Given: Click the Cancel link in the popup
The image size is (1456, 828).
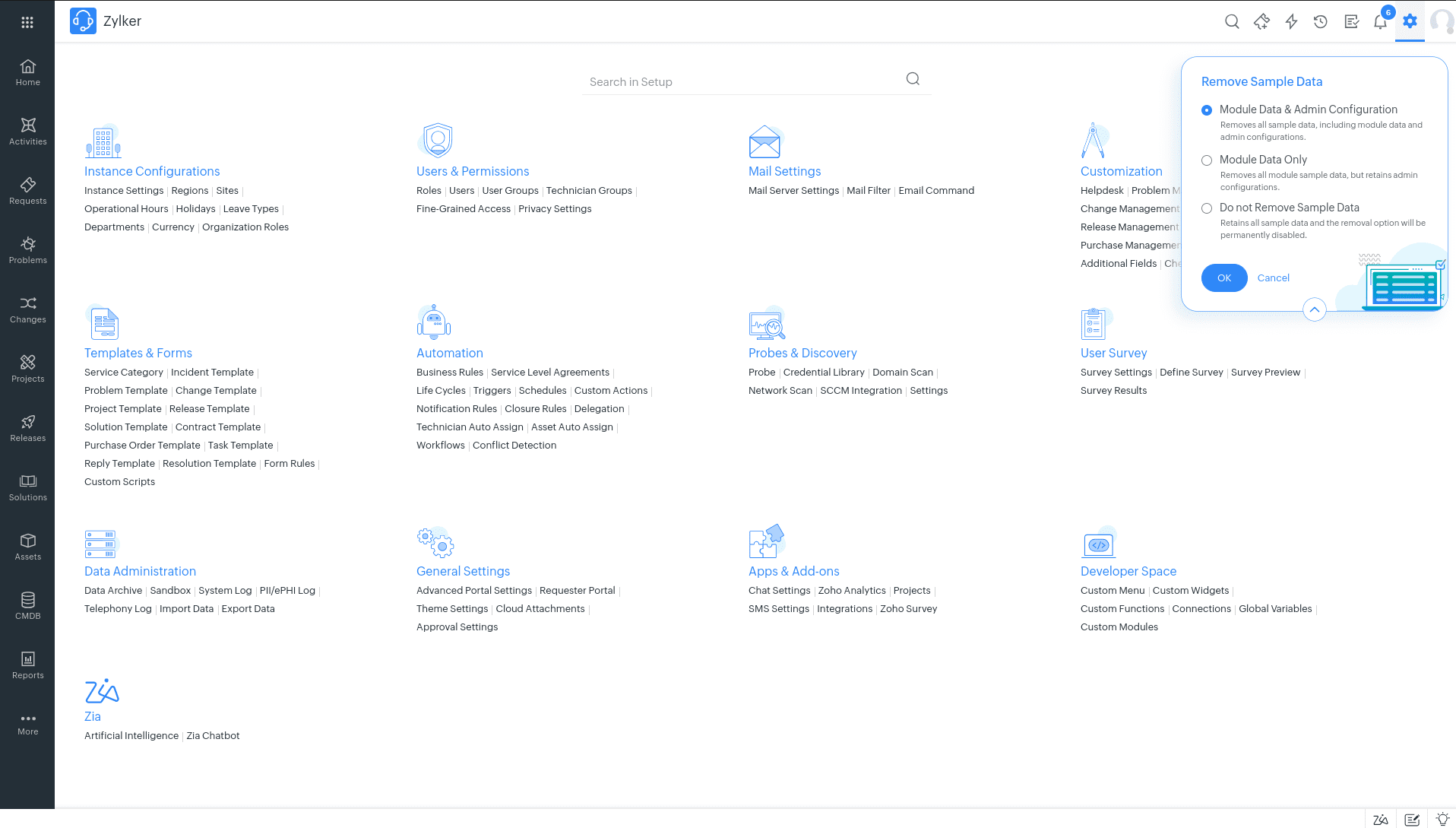Looking at the screenshot, I should click(1273, 278).
